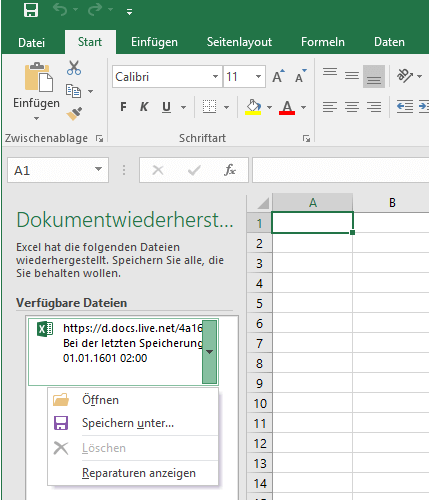Click cell A1 in the worksheet

coord(312,222)
